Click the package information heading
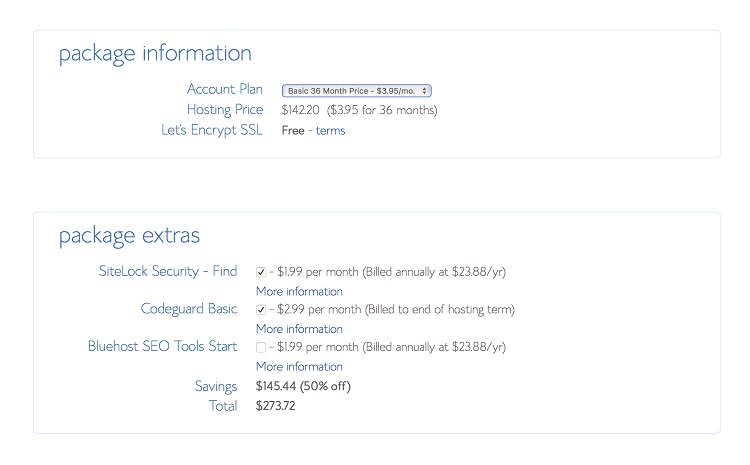The image size is (750, 465). 155,54
